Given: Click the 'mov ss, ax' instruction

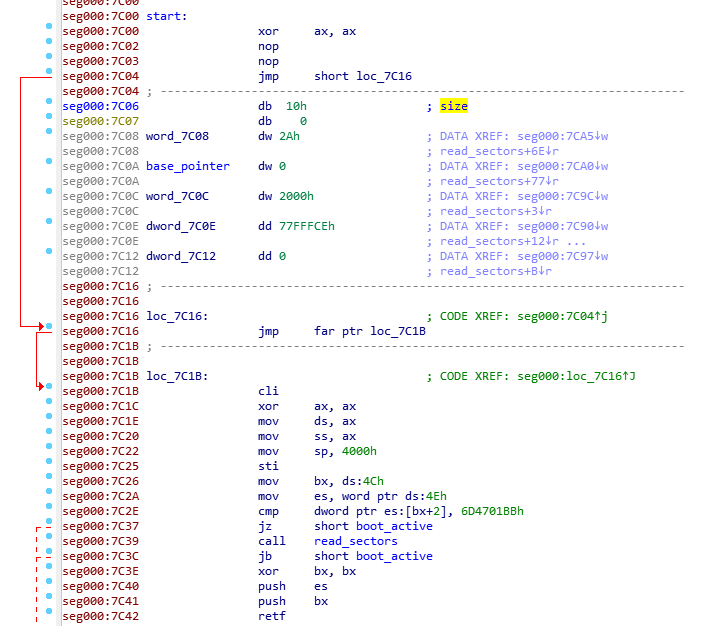Looking at the screenshot, I should click(x=307, y=436).
